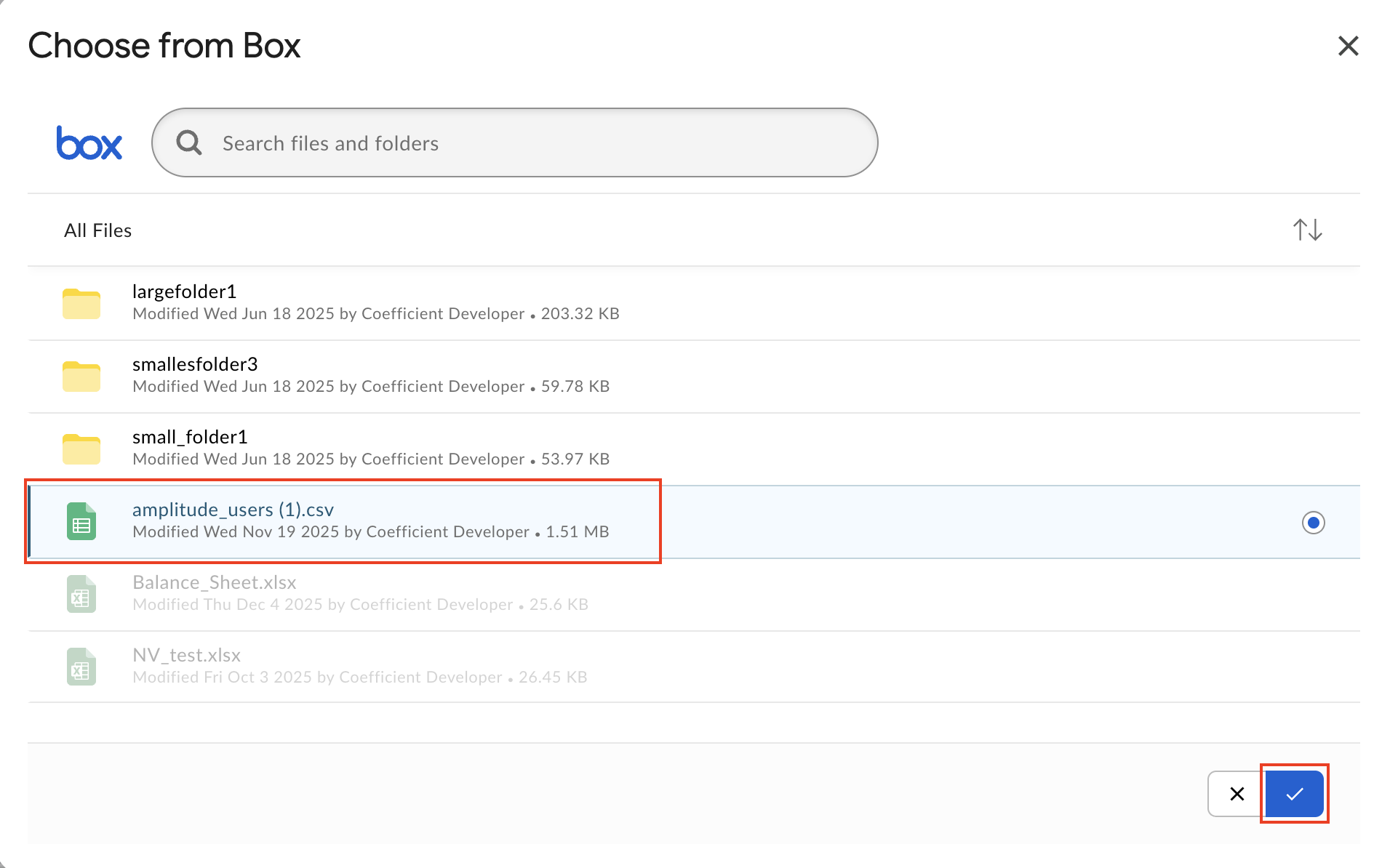Click the largefolder1 folder icon
This screenshot has height=868, width=1382.
pyautogui.click(x=81, y=304)
